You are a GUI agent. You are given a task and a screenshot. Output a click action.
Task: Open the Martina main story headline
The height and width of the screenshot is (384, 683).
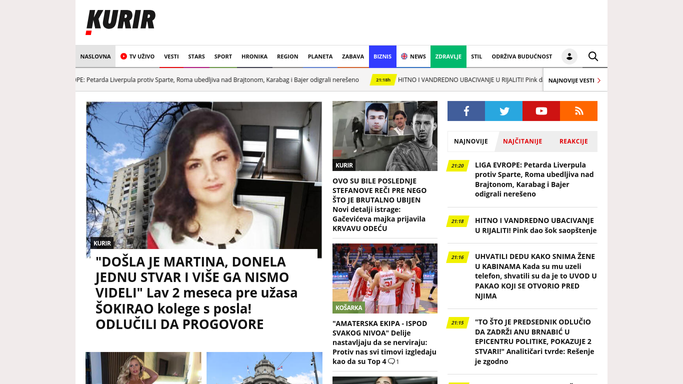(197, 293)
